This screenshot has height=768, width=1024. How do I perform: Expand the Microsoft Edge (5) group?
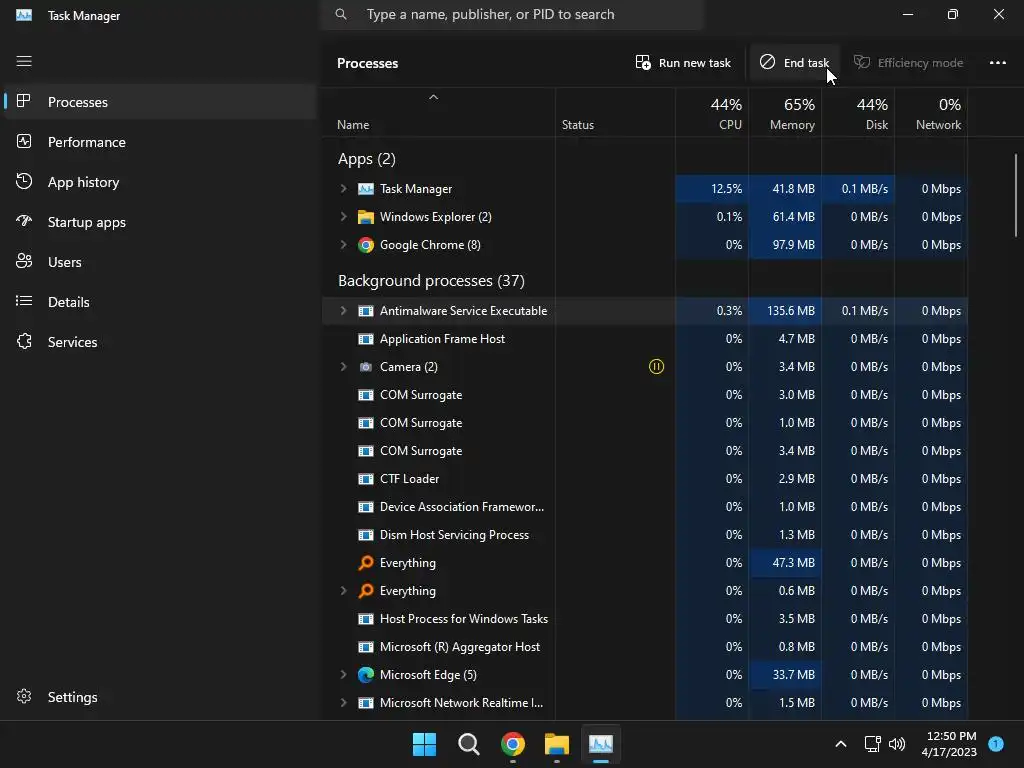pos(344,675)
